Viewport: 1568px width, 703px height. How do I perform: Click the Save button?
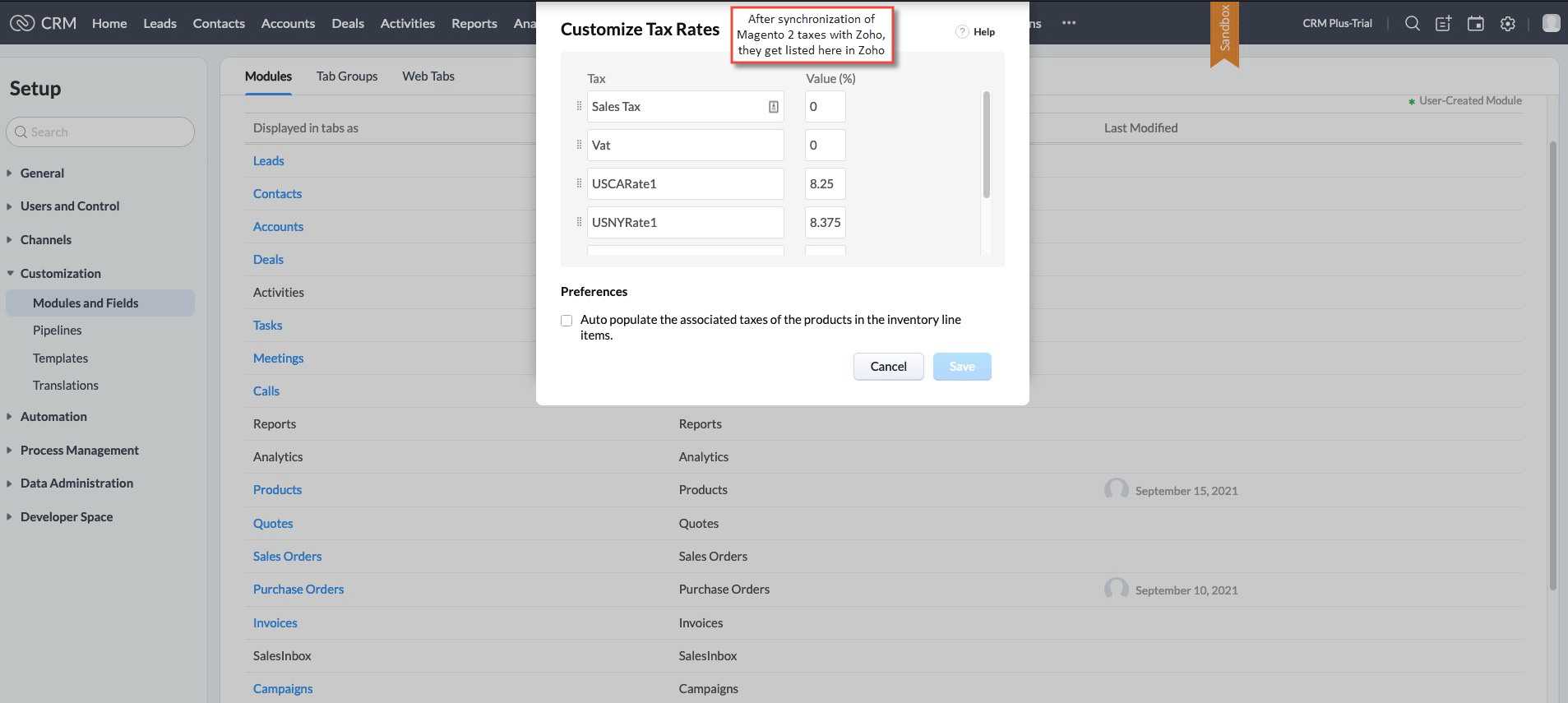[x=962, y=367]
